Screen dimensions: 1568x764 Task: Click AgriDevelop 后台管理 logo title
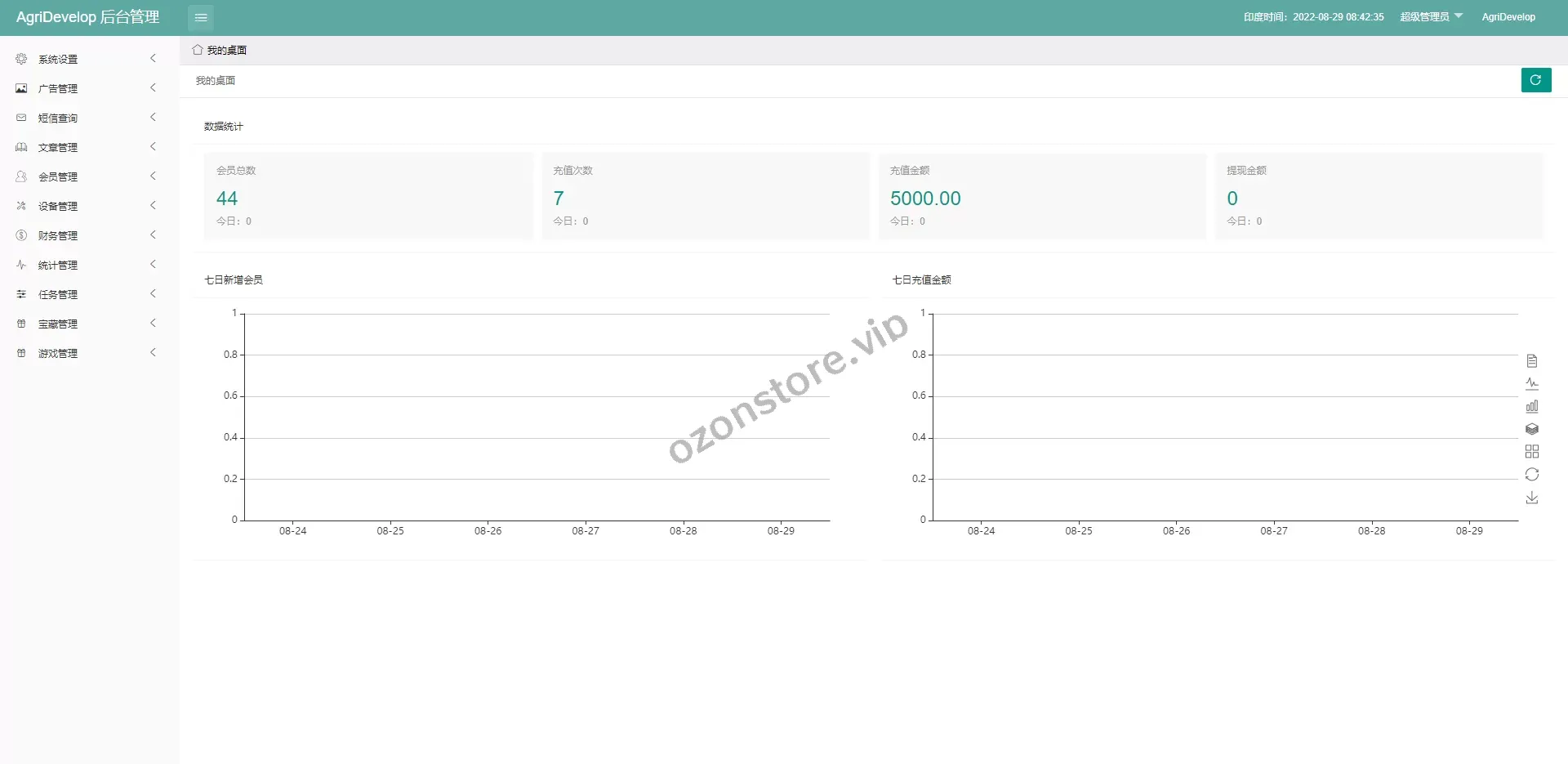87,17
